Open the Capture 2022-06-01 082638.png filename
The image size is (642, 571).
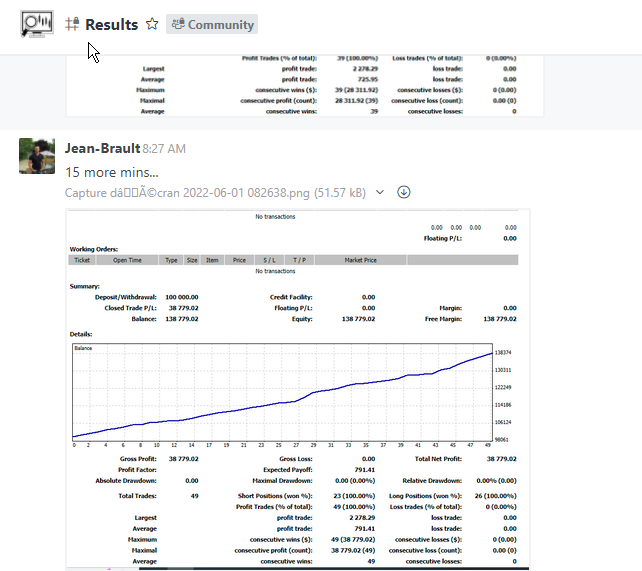215,192
